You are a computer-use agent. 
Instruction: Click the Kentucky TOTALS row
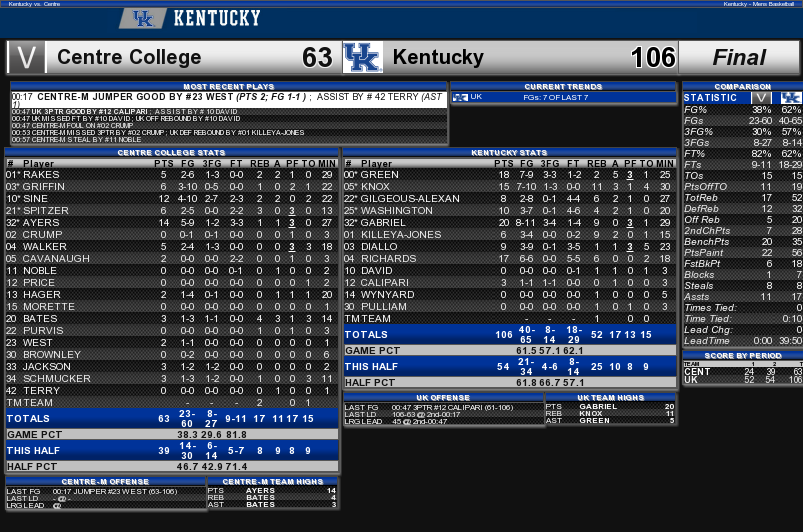tap(510, 334)
